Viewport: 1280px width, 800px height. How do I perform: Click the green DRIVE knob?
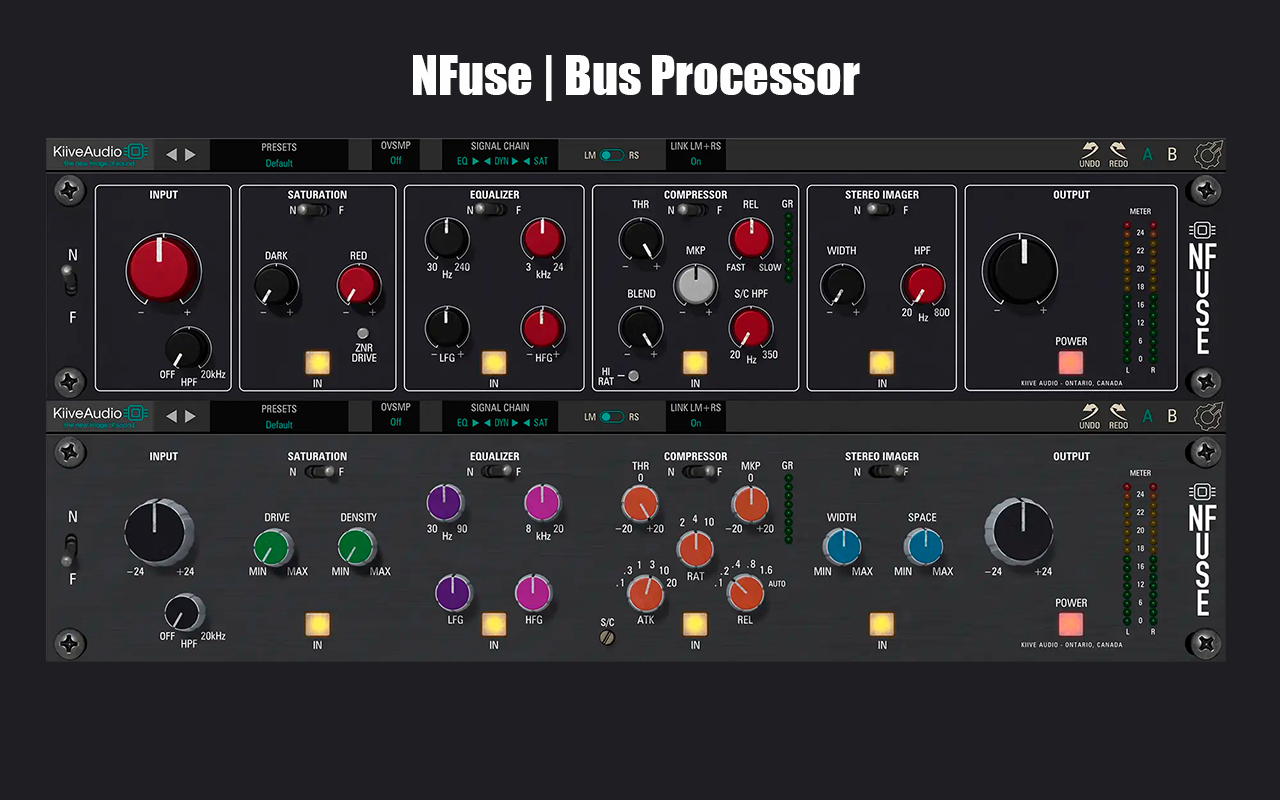[272, 548]
